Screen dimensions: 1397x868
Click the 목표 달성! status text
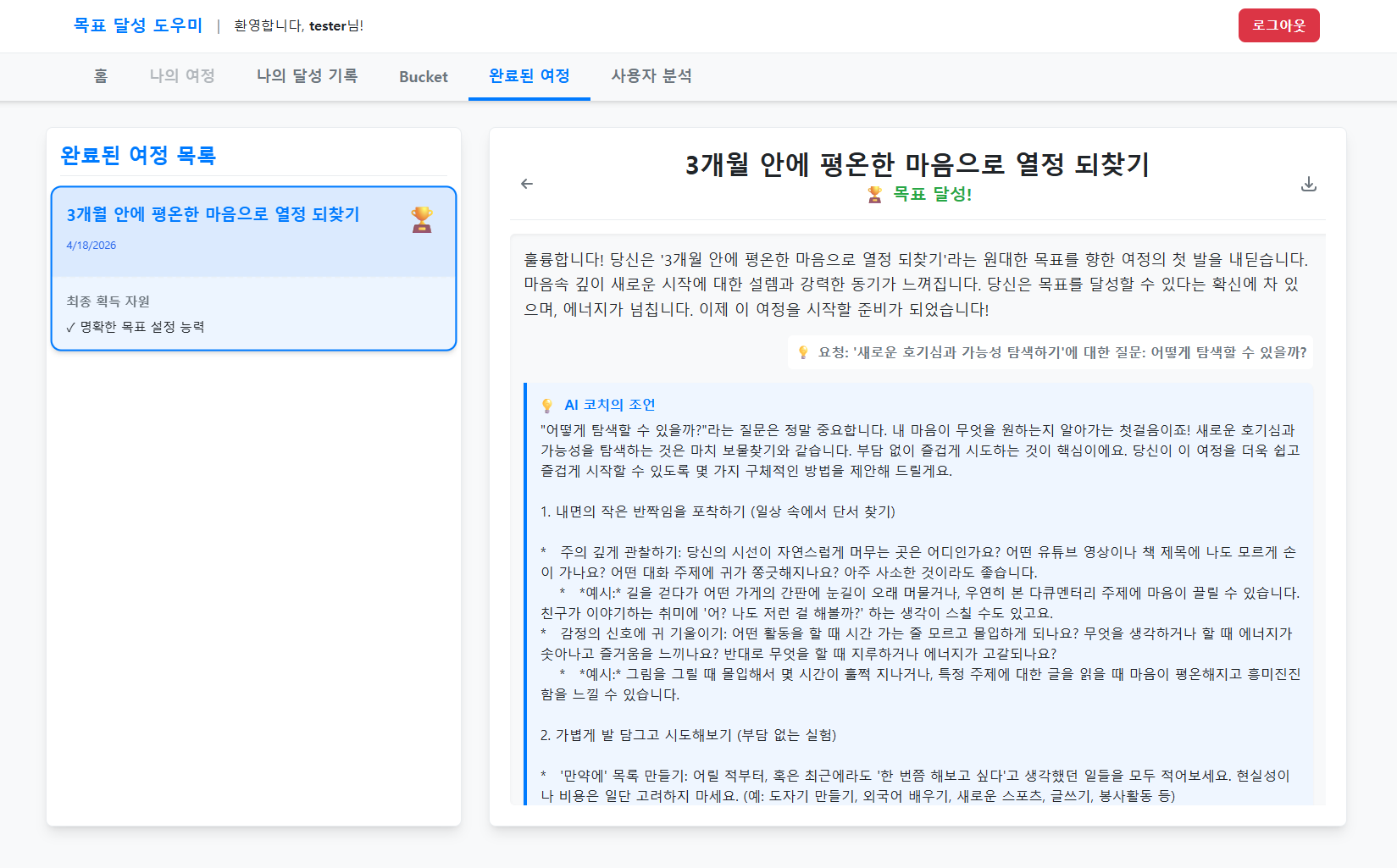pyautogui.click(x=932, y=194)
